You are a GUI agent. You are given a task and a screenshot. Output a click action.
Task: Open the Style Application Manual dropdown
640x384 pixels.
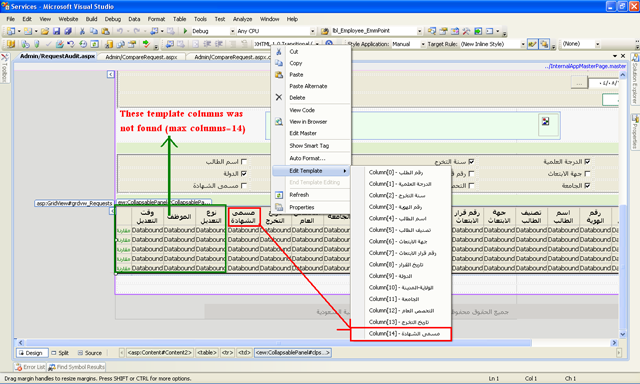[422, 44]
